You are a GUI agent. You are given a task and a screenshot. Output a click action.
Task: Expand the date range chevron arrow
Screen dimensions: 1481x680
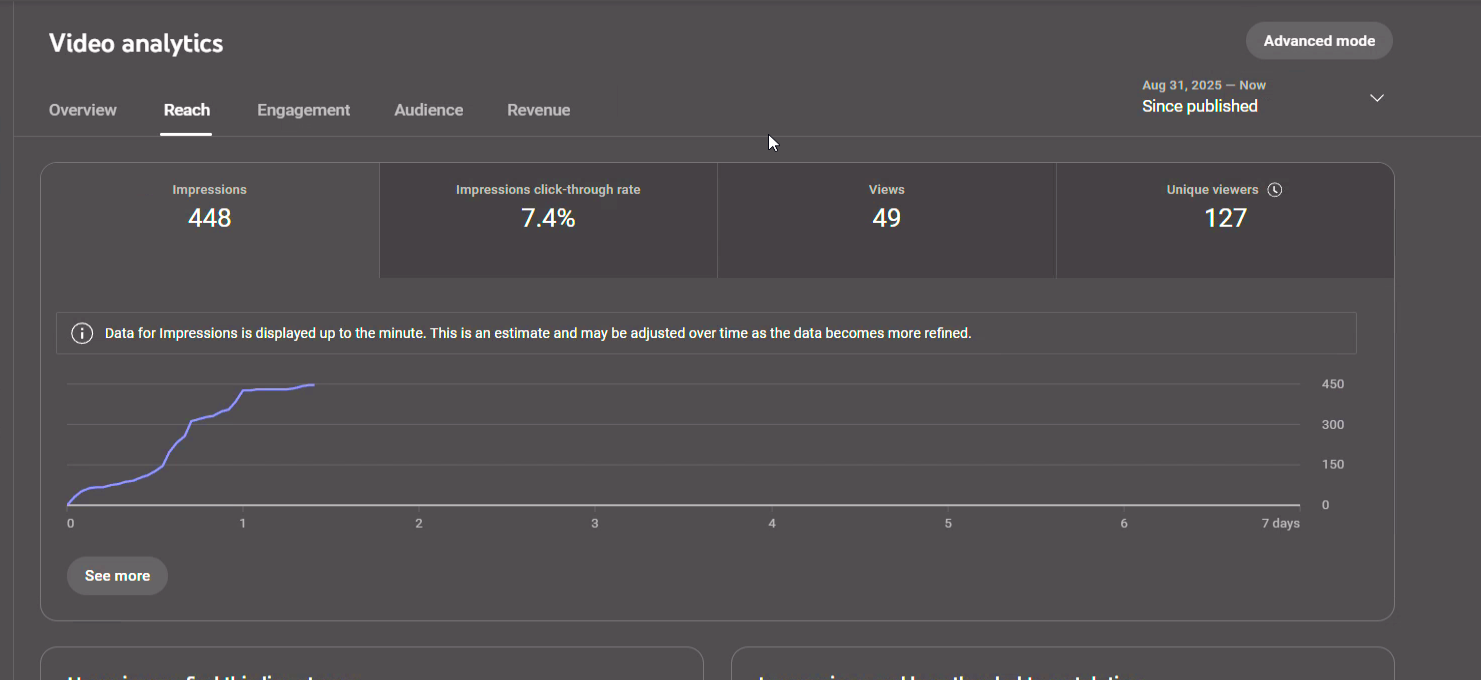click(x=1376, y=98)
